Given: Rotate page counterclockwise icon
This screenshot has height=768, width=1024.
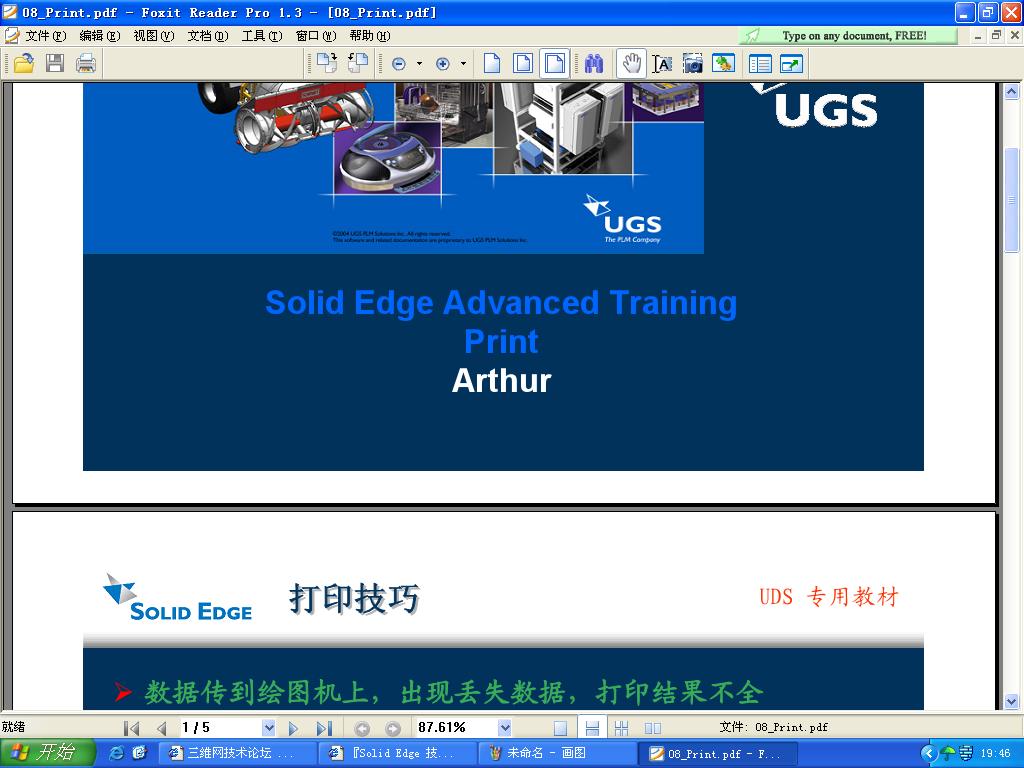Looking at the screenshot, I should point(357,63).
